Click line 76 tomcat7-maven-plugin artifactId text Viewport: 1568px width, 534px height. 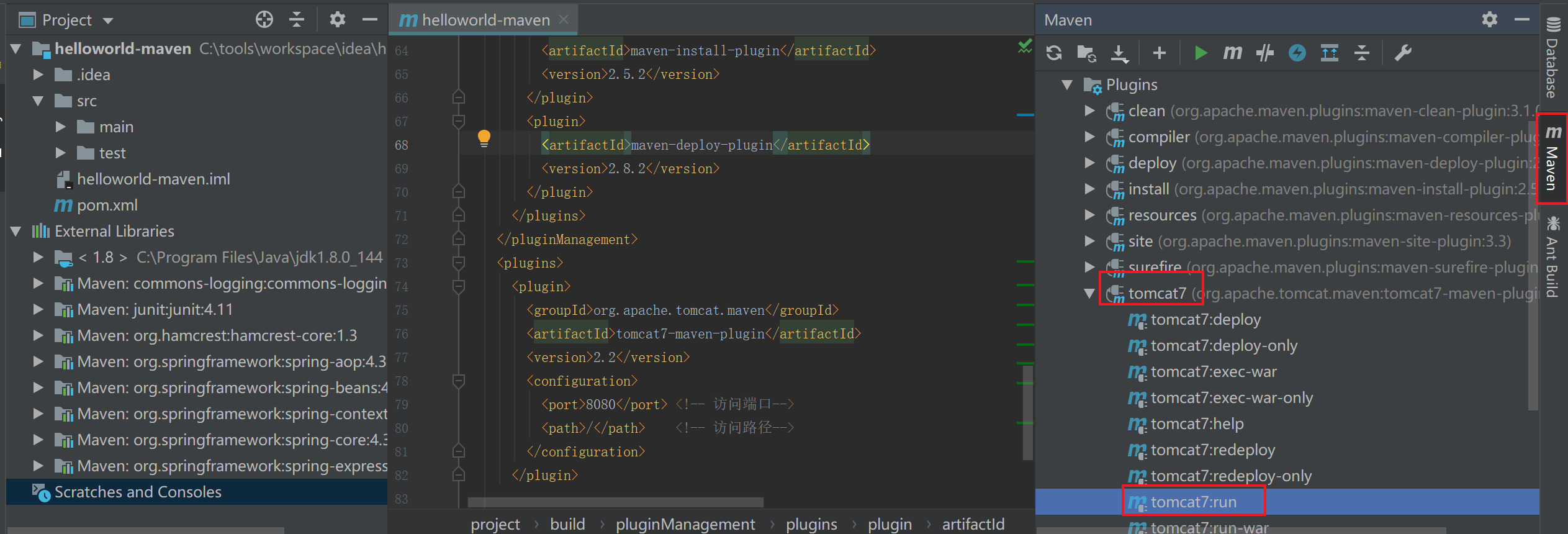point(690,333)
